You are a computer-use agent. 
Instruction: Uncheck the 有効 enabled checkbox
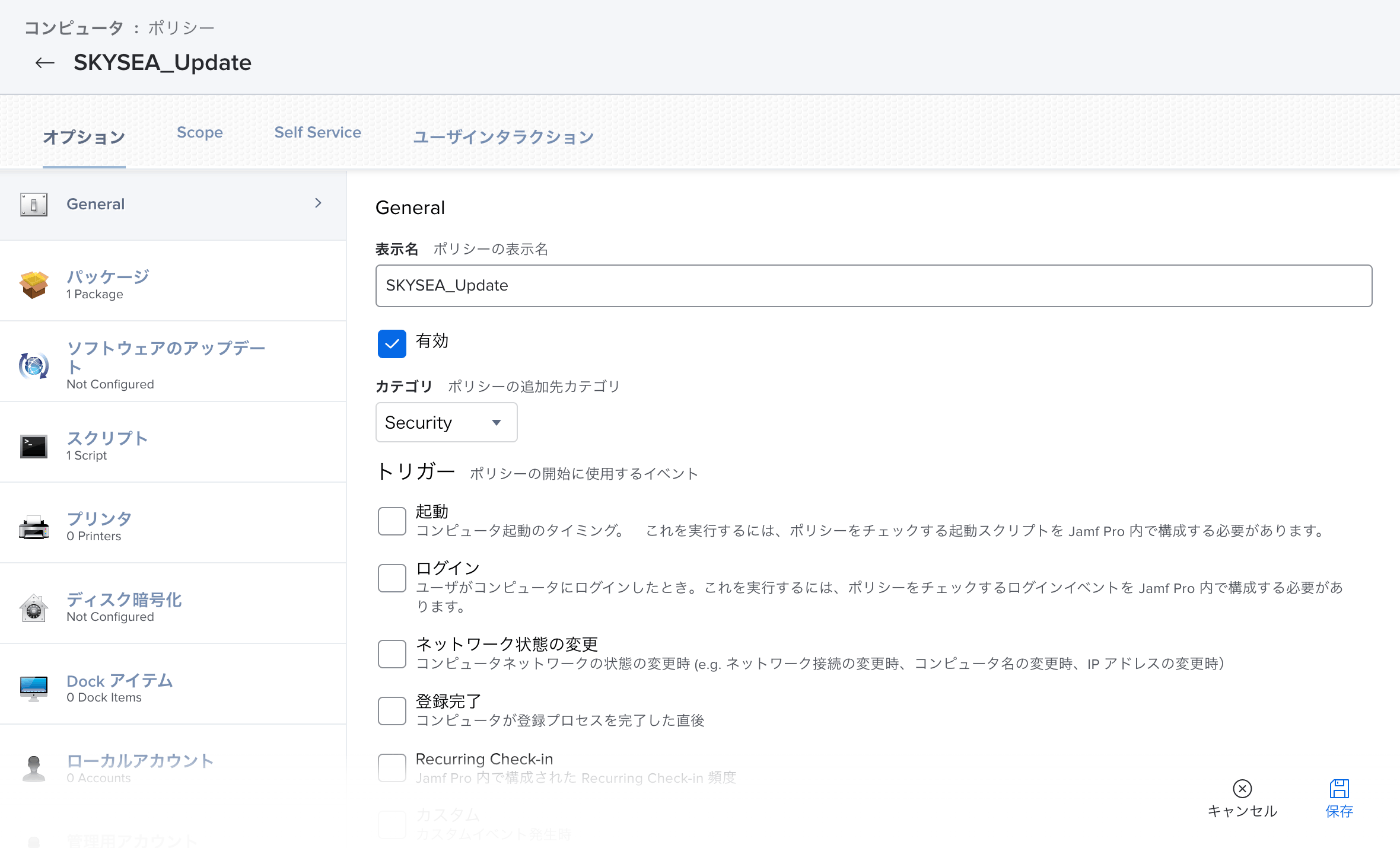(x=392, y=344)
